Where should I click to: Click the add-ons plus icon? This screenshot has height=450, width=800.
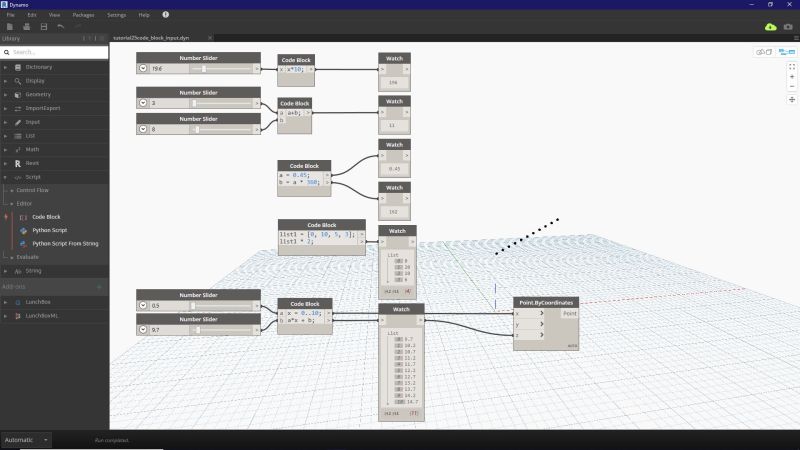pyautogui.click(x=99, y=287)
